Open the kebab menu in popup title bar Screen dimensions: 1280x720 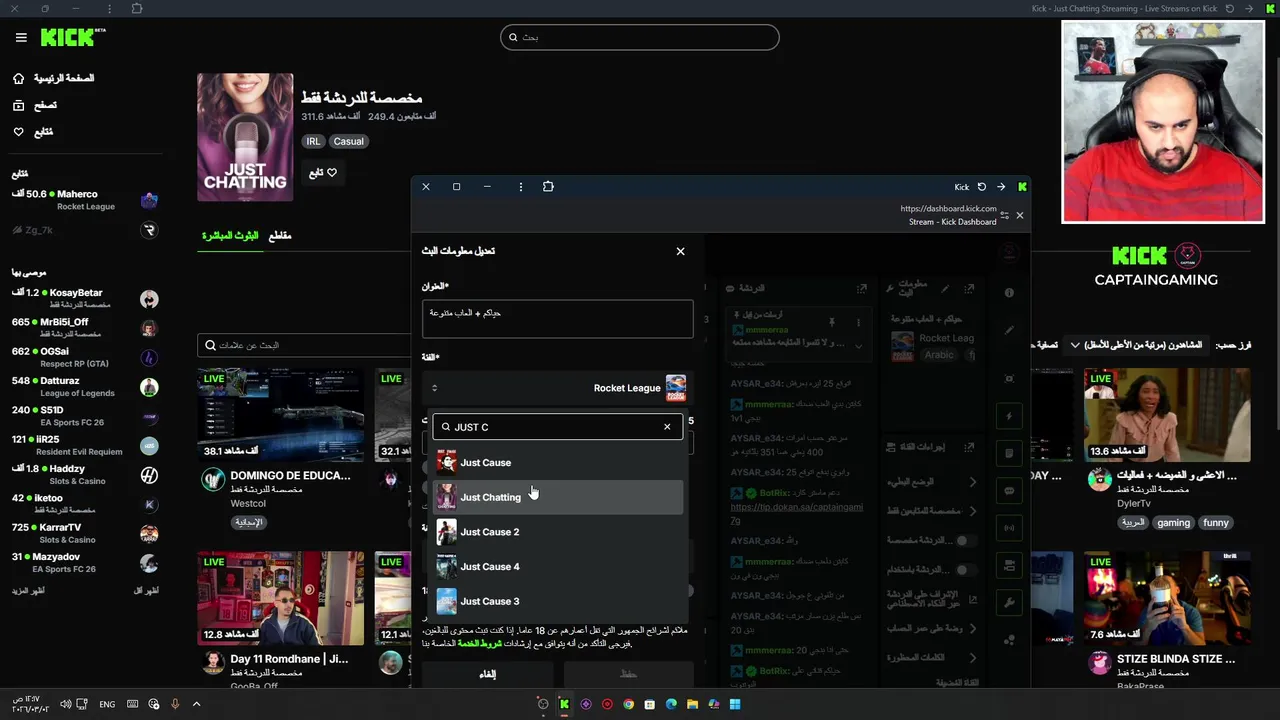tap(520, 187)
